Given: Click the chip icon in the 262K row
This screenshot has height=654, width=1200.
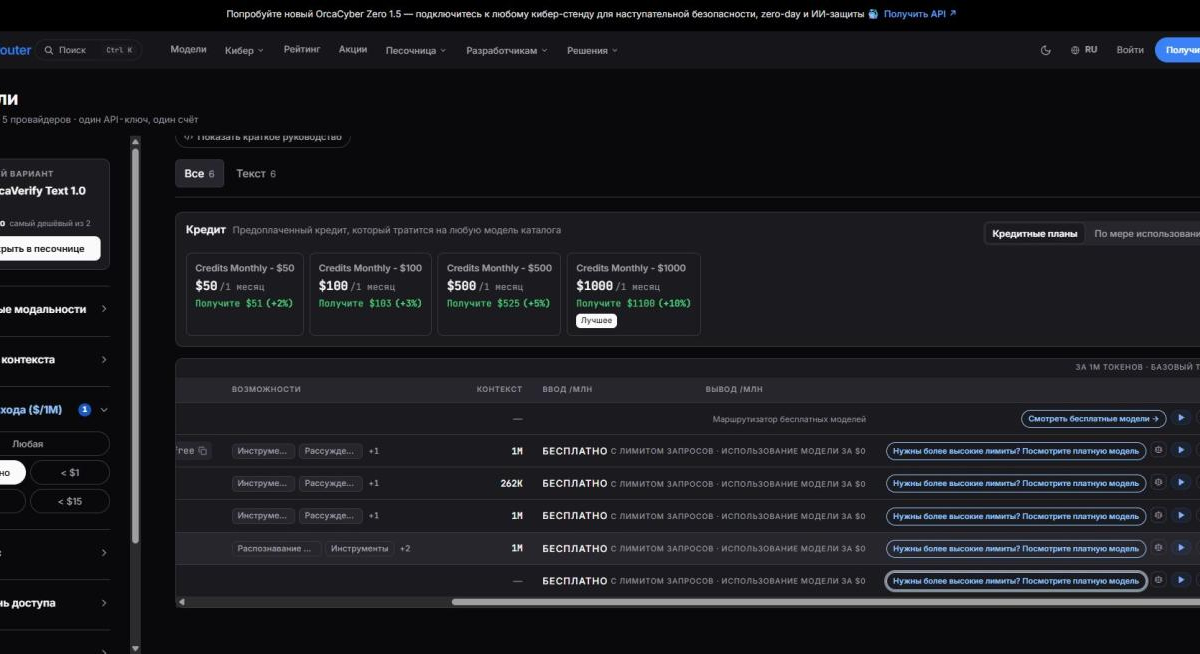Looking at the screenshot, I should click(1158, 483).
